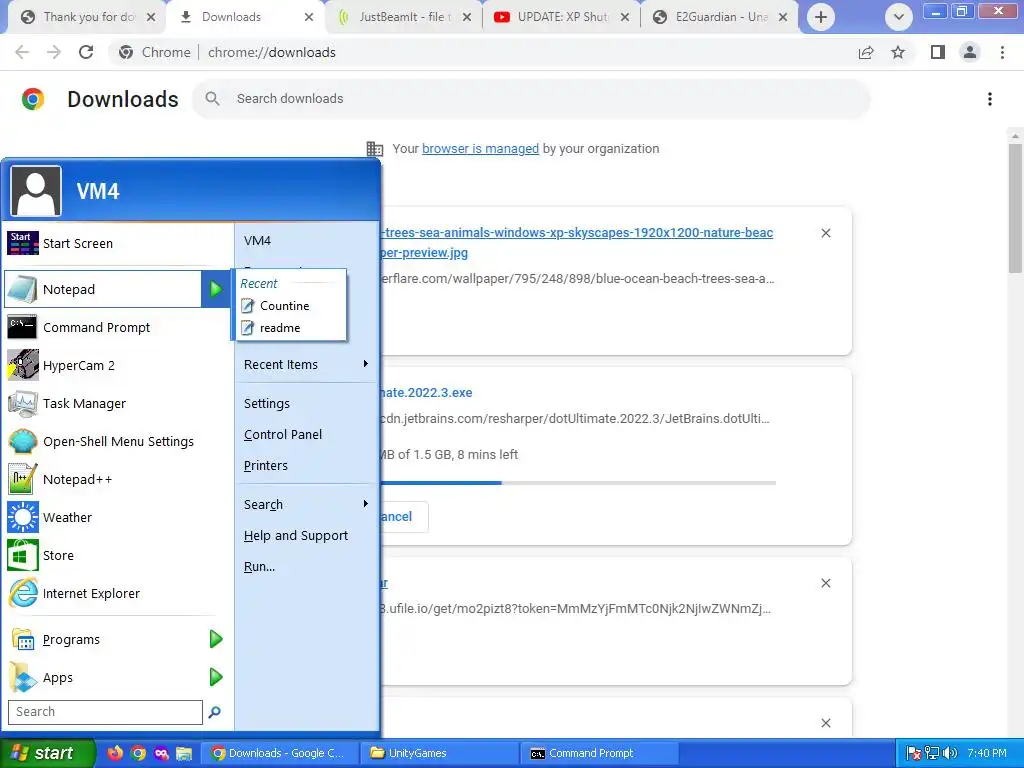Image resolution: width=1024 pixels, height=768 pixels.
Task: Go back in Chrome
Action: (x=22, y=52)
